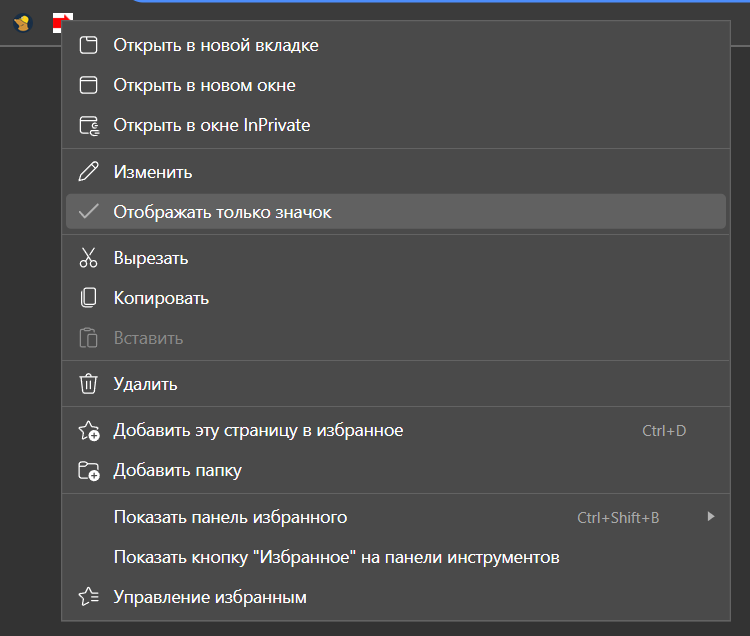This screenshot has height=636, width=750.
Task: Toggle "Показать кнопку Избранное на панели инструментов"
Action: (336, 557)
